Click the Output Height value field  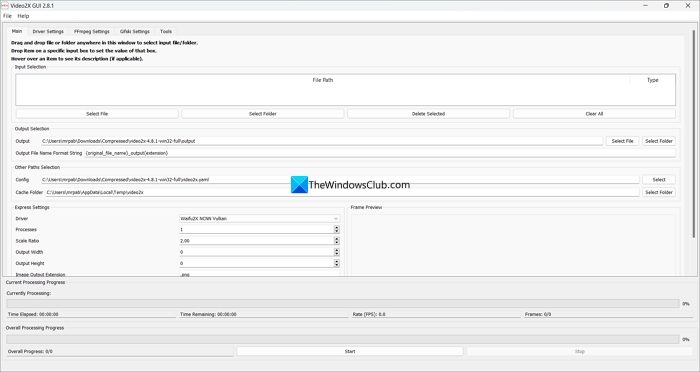pyautogui.click(x=256, y=263)
